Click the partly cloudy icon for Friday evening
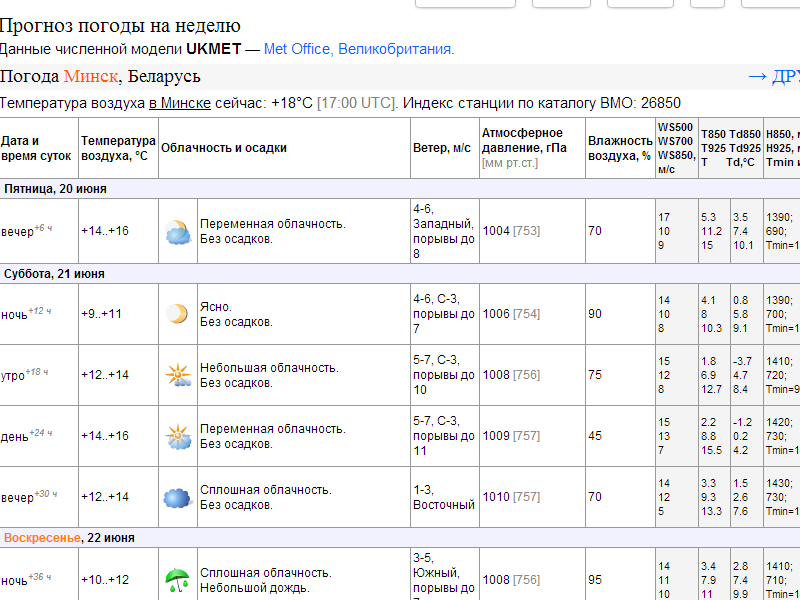 coord(178,232)
